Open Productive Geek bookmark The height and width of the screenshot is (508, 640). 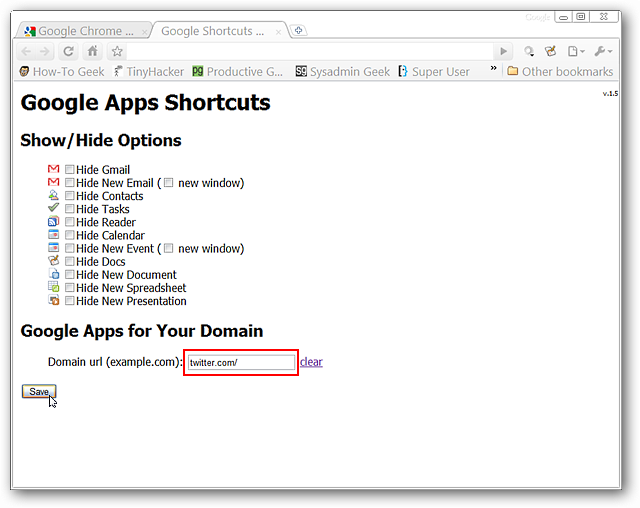tap(238, 72)
